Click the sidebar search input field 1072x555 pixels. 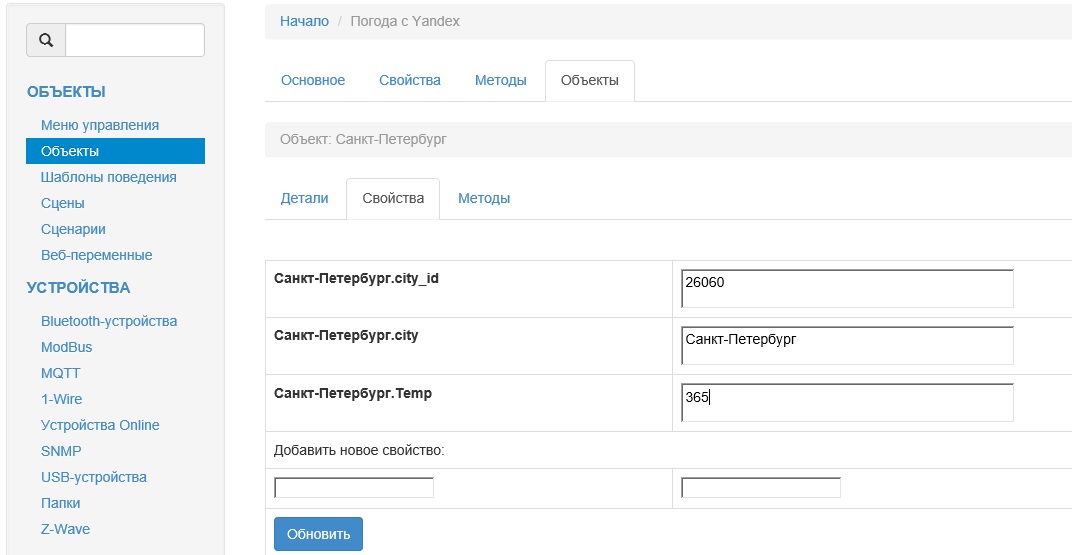[134, 40]
